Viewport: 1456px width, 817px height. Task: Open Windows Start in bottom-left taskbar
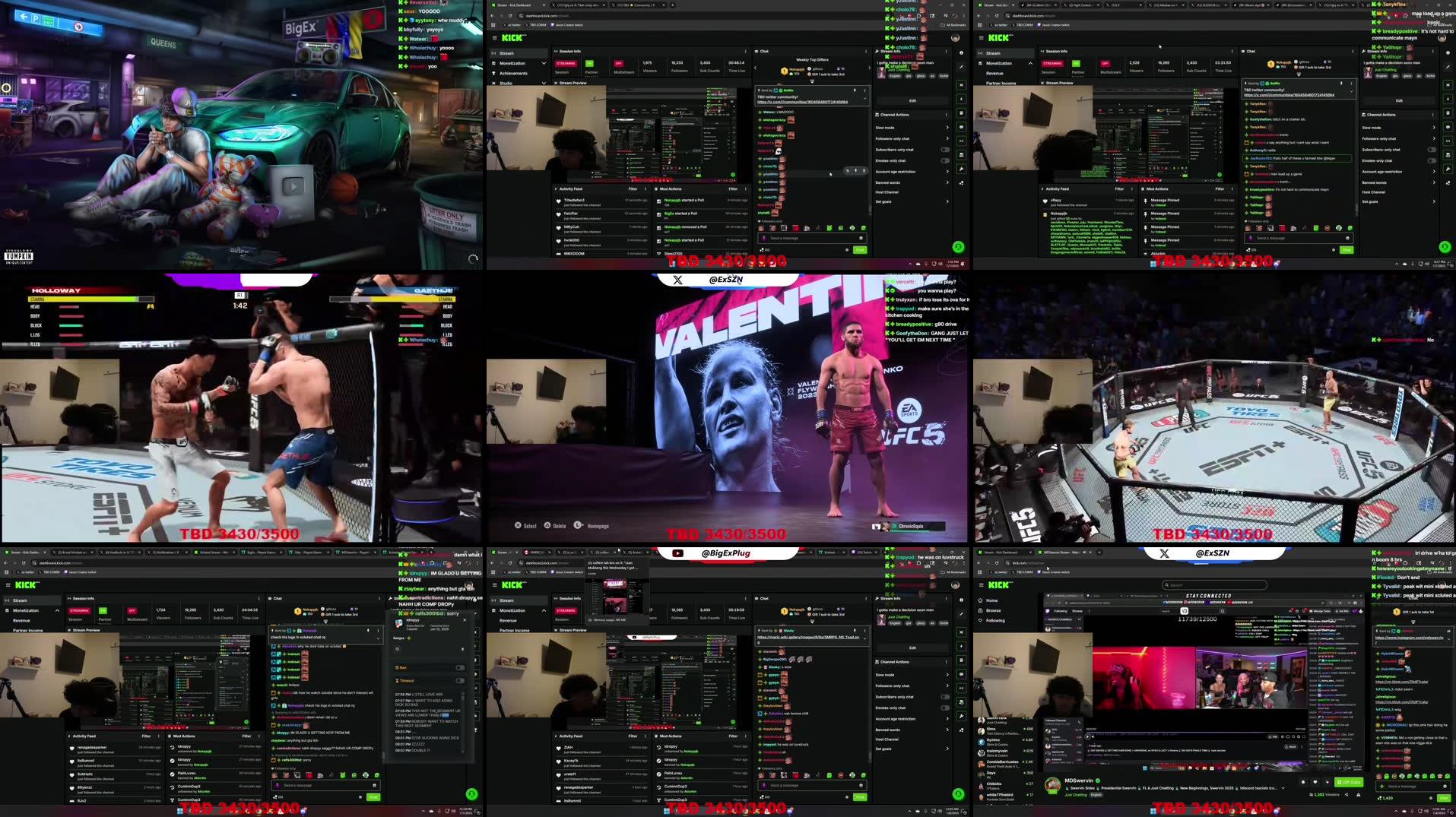180,811
